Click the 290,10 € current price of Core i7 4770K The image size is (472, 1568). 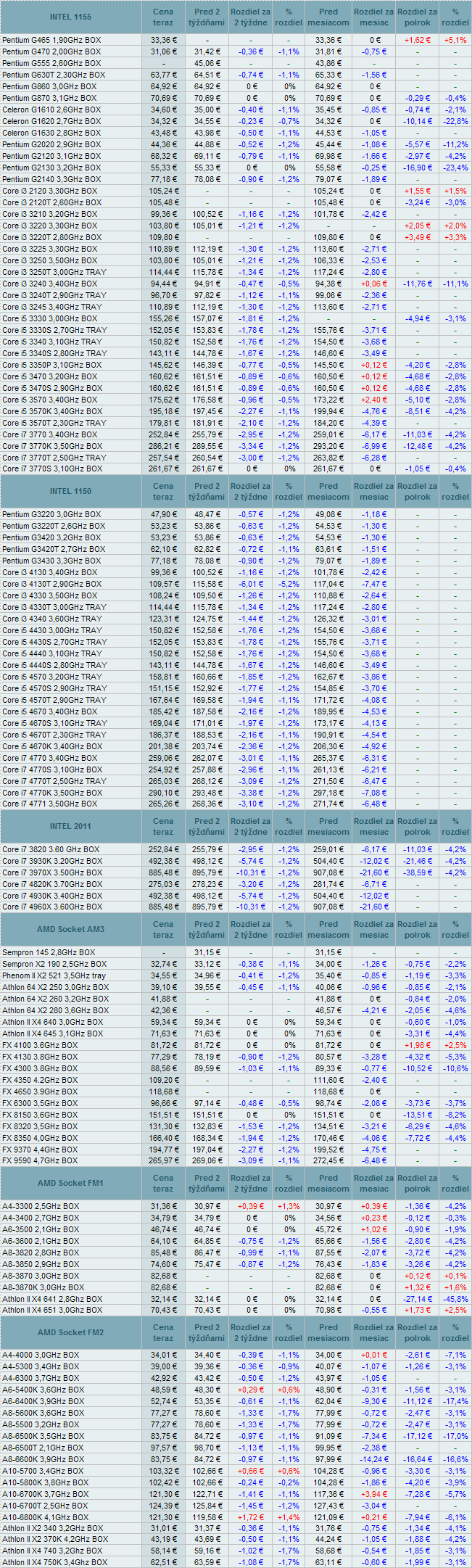[163, 793]
